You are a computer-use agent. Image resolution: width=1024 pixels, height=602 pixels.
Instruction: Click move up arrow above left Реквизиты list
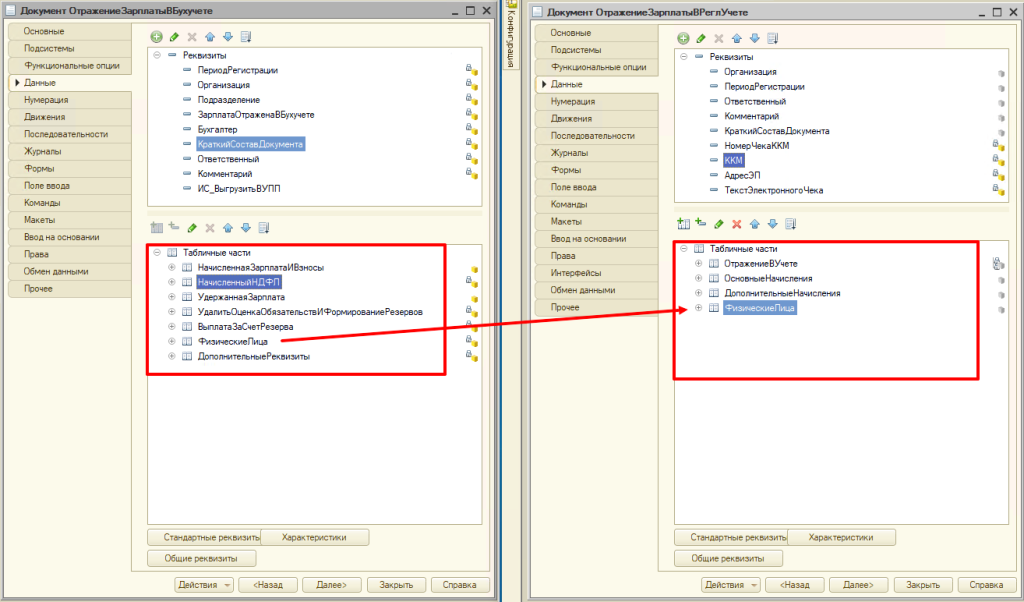click(211, 37)
